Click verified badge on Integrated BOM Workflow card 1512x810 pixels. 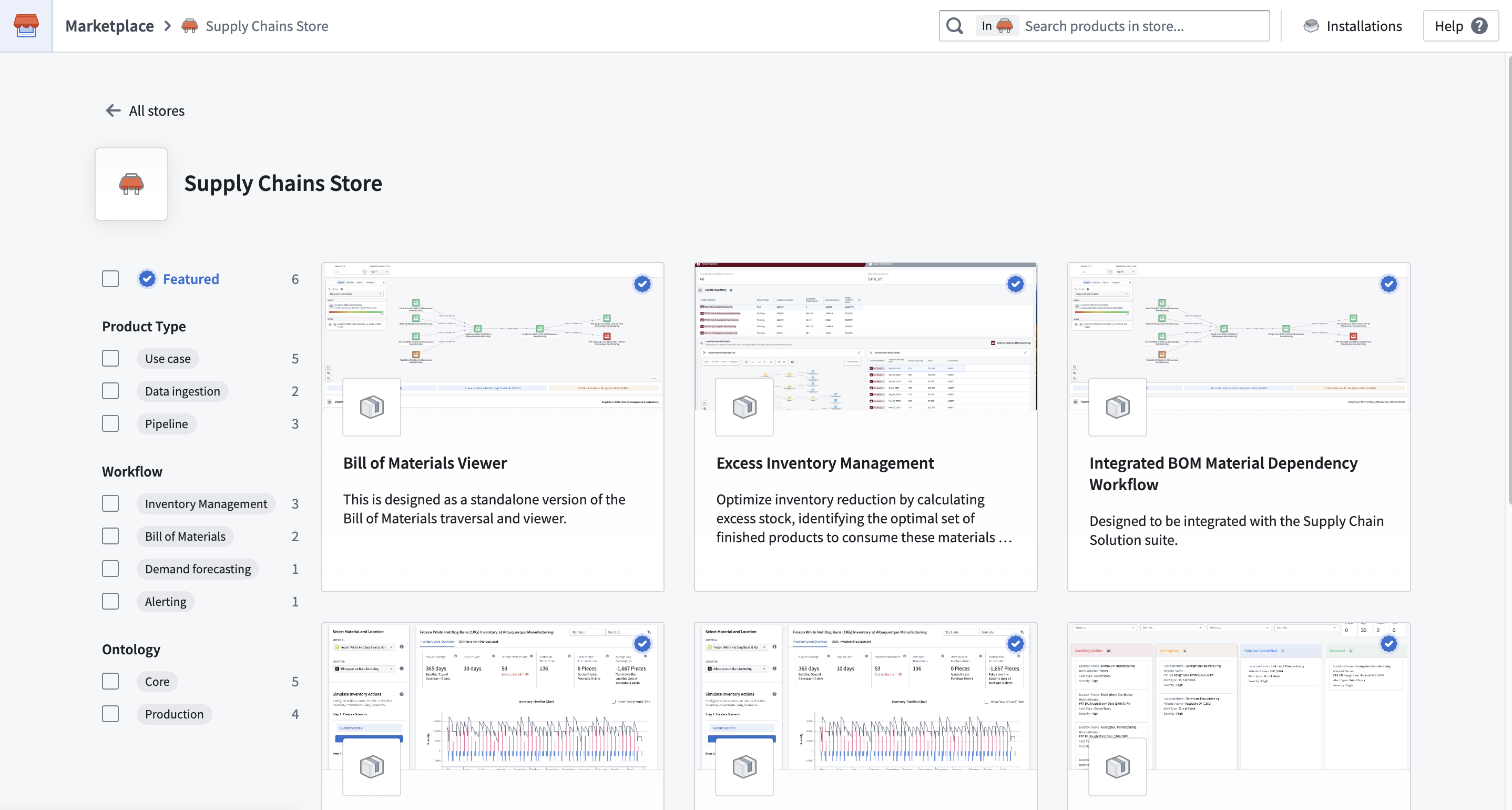point(1389,285)
